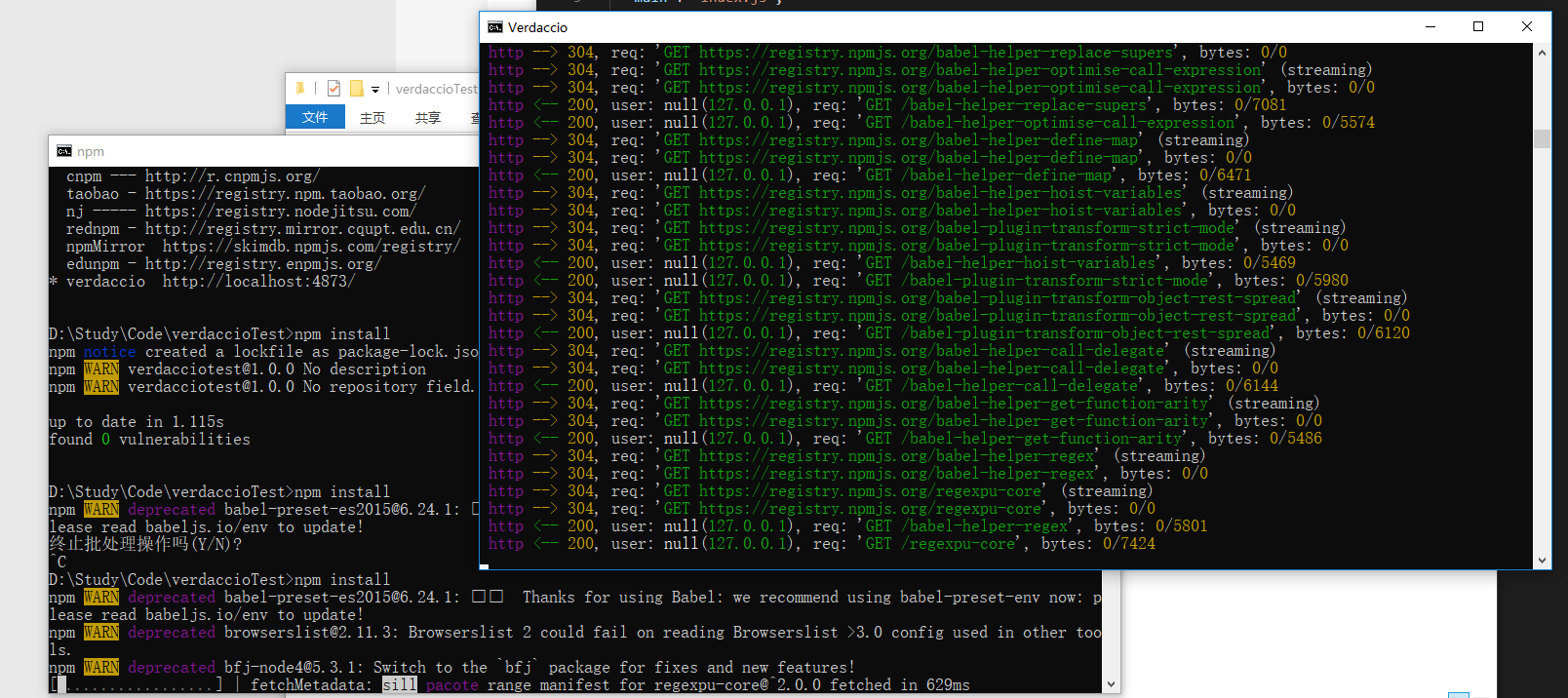
Task: Click the Verdaccio window title text
Action: coord(537,27)
